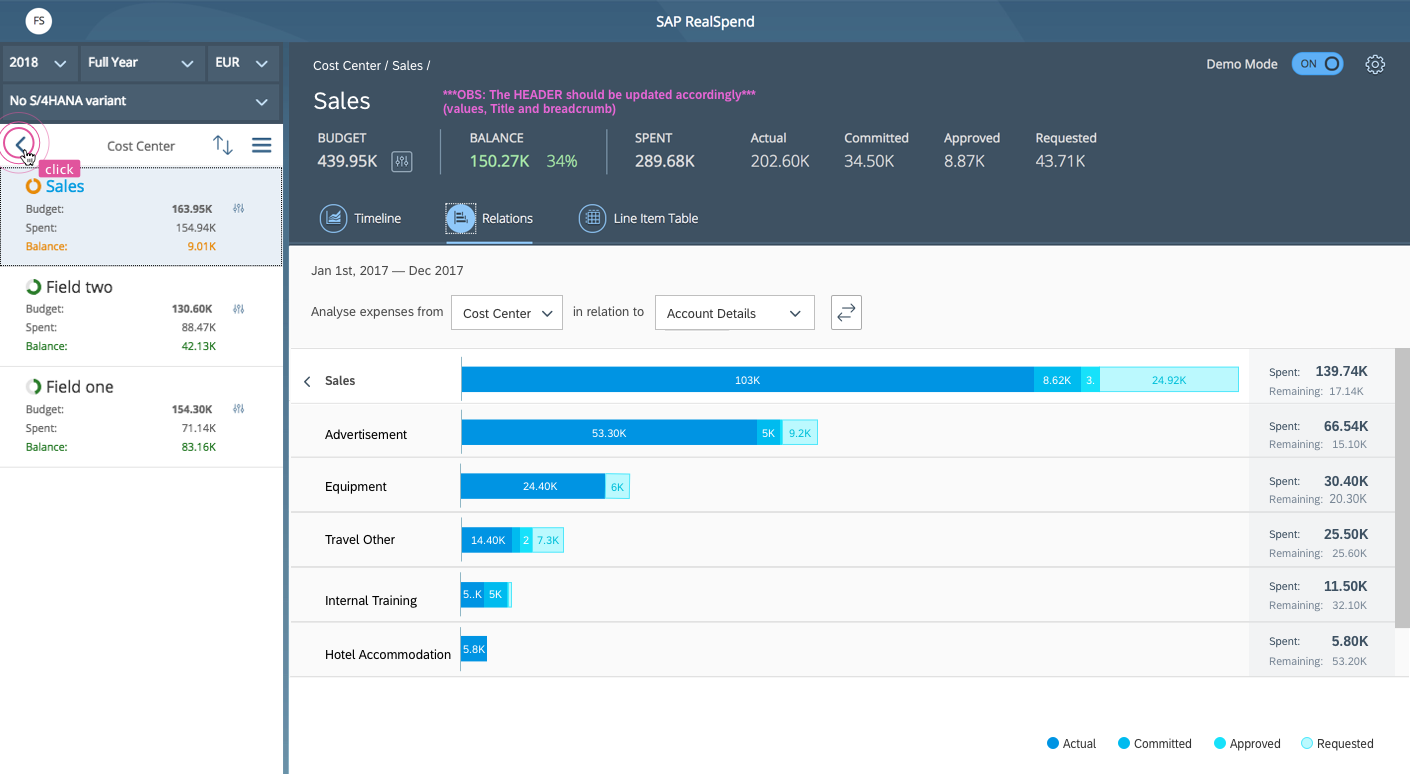Screen dimensions: 1410x774
Task: Click the chart vertical scrollbar
Action: pos(1402,488)
